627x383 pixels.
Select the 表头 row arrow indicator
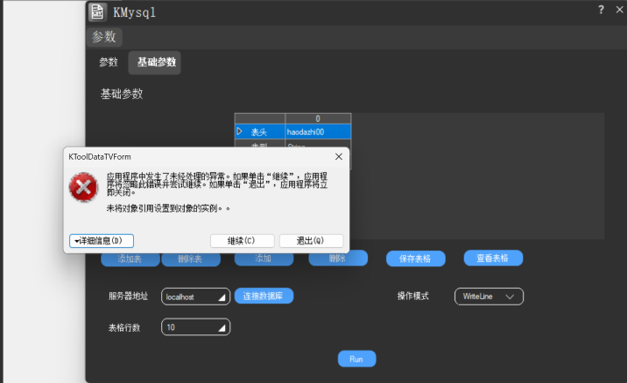coord(240,132)
